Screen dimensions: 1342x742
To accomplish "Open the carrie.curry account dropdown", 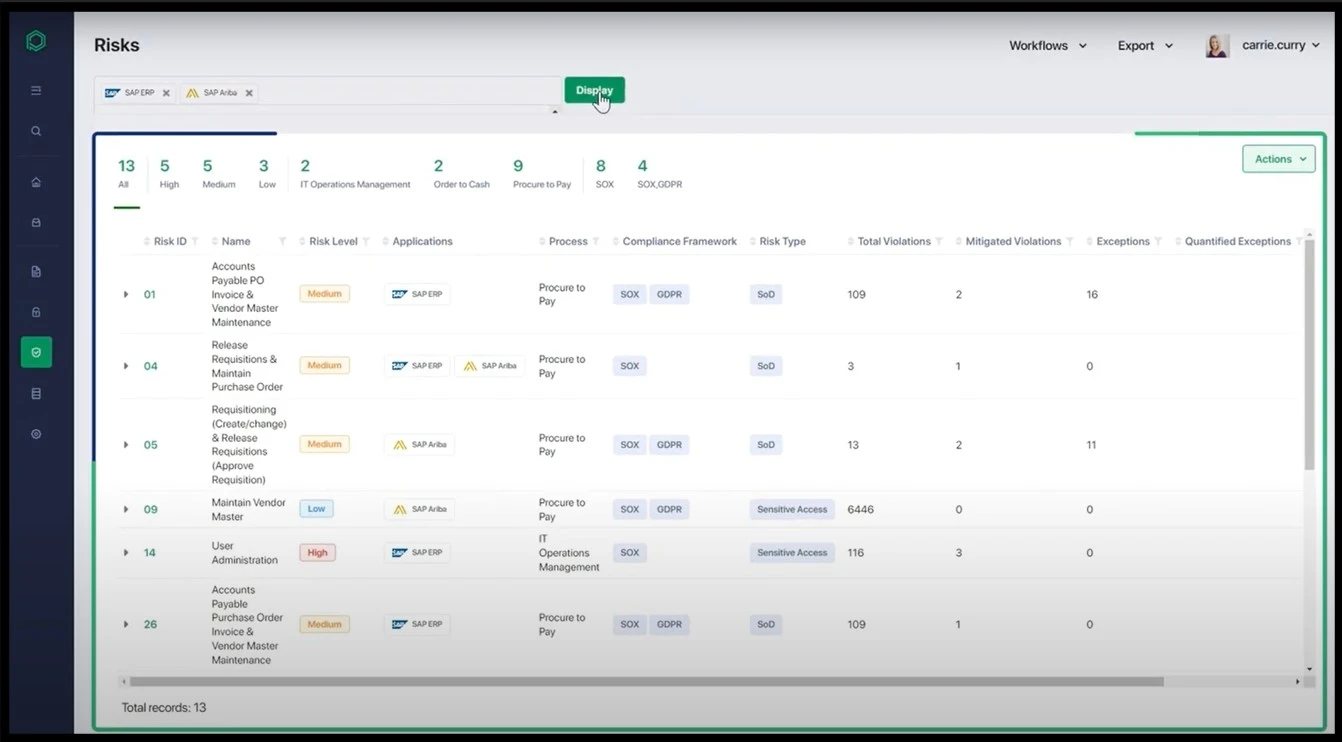I will click(1281, 45).
